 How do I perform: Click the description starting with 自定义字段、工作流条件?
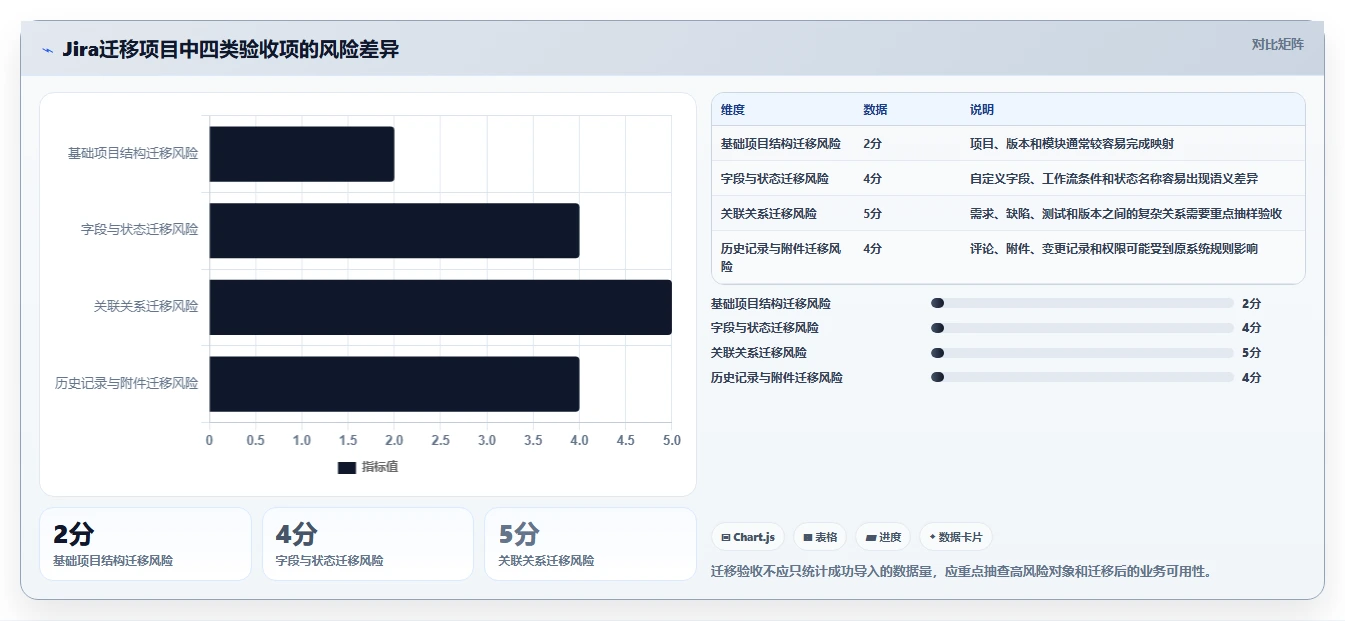pos(1114,179)
